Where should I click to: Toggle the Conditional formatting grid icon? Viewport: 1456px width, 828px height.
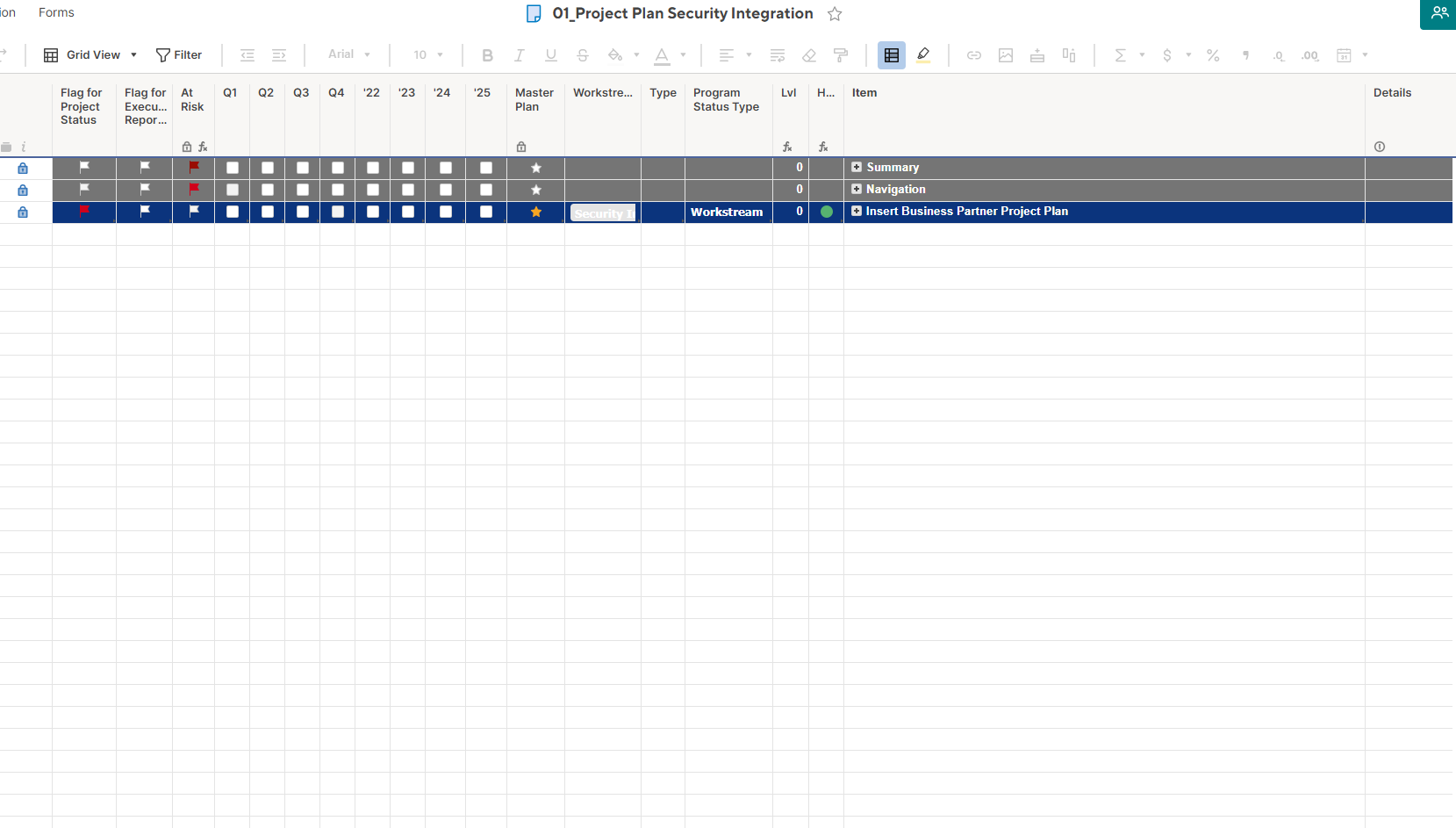tap(892, 55)
